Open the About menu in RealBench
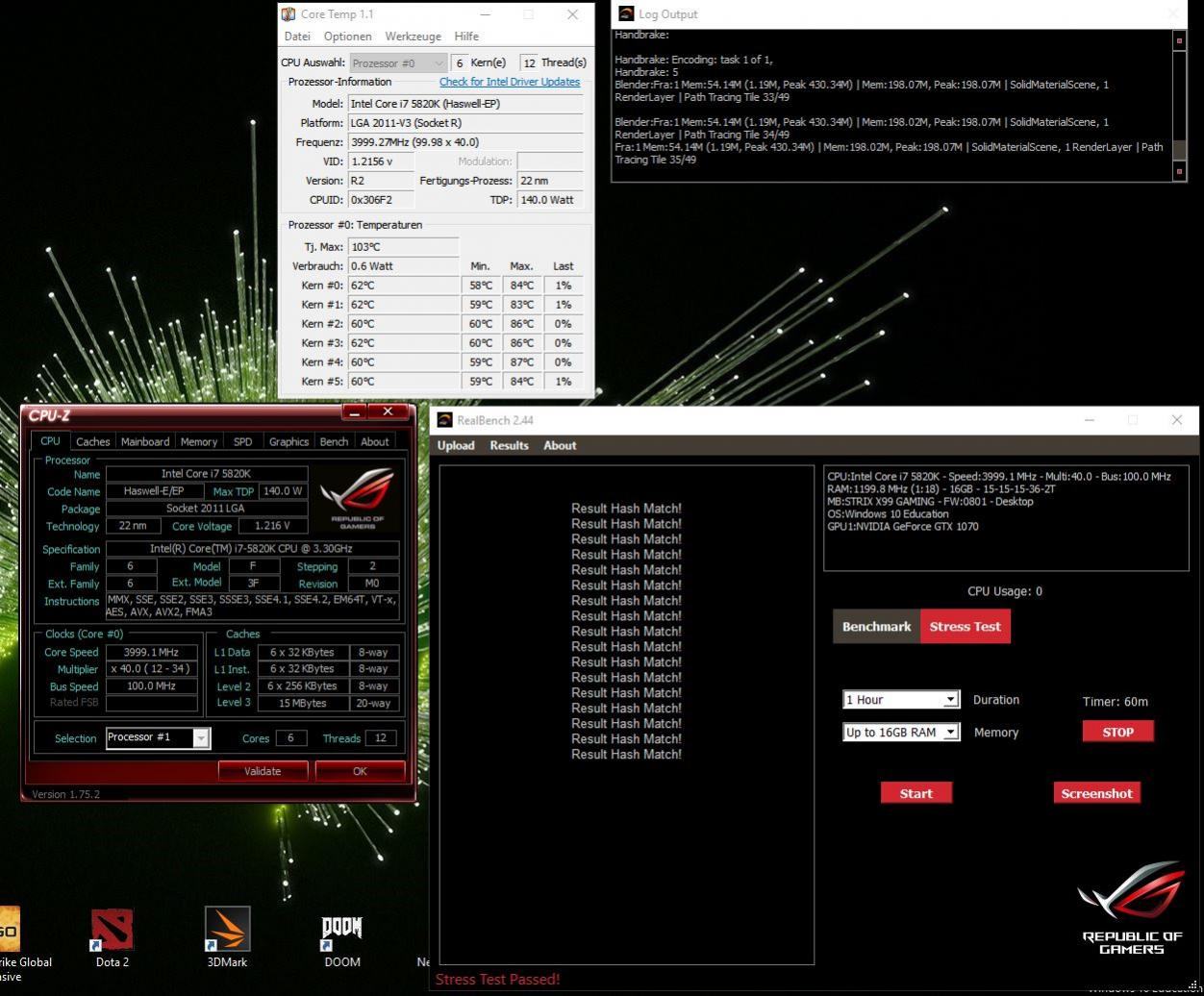This screenshot has height=996, width=1204. click(x=560, y=445)
